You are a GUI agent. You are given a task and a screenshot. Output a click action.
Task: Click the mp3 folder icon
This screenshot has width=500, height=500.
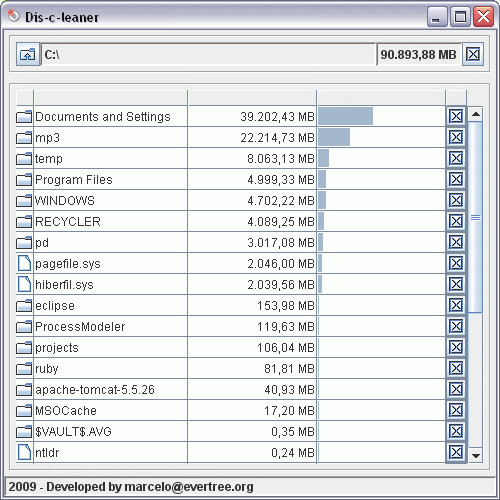24,138
